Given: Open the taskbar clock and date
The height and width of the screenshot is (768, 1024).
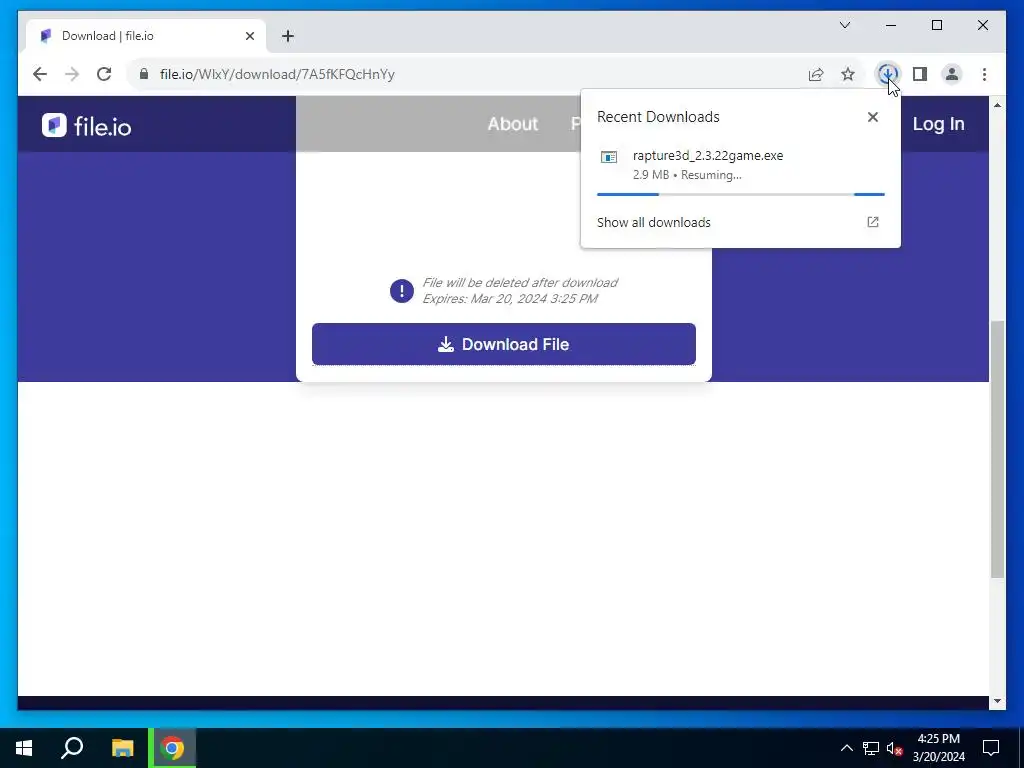Looking at the screenshot, I should [938, 748].
